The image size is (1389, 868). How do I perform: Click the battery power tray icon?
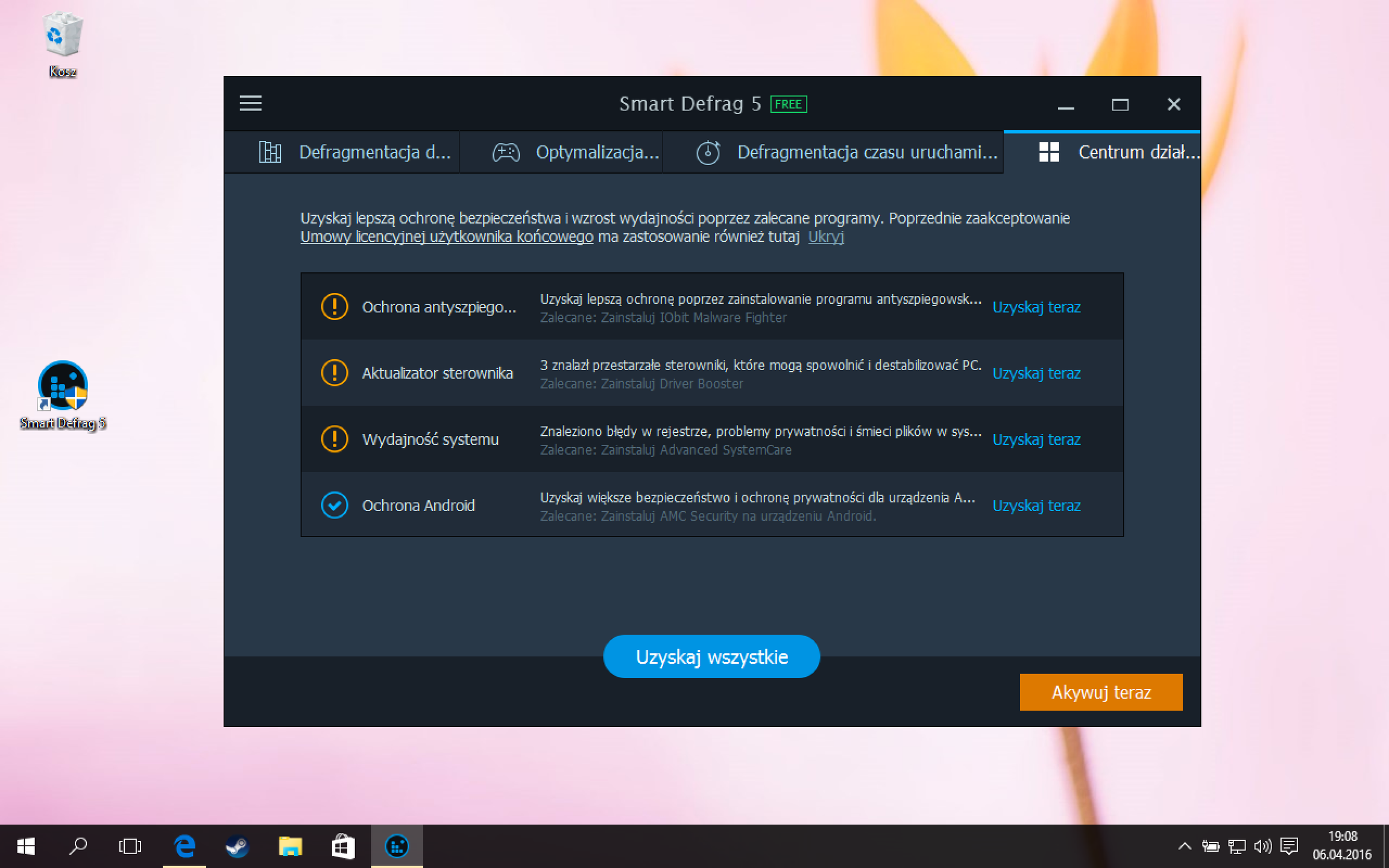[x=1211, y=846]
